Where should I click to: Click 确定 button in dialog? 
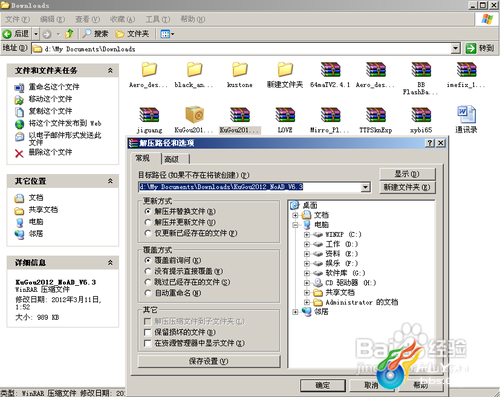point(323,385)
